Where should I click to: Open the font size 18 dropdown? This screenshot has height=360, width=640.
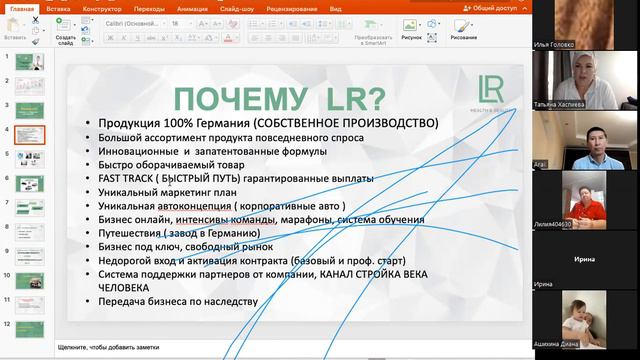[190, 24]
